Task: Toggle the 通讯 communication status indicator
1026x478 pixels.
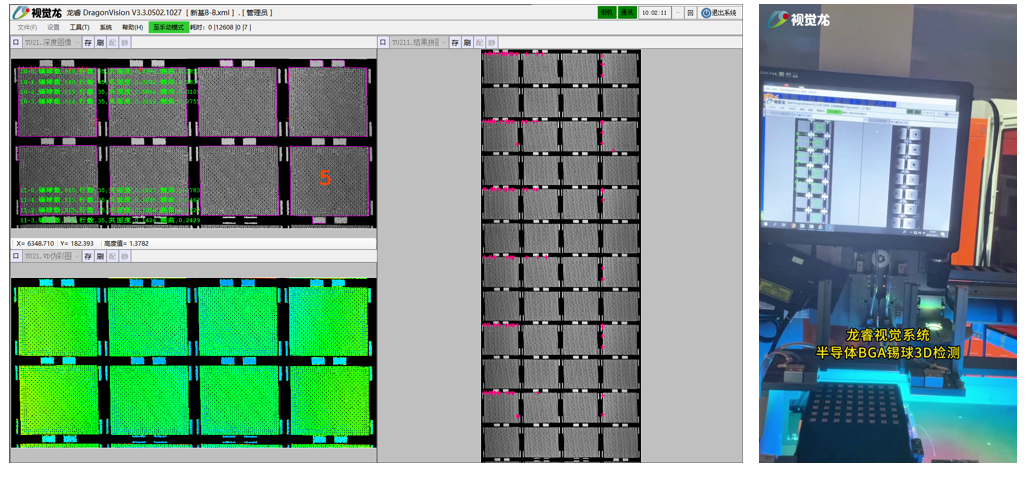Action: 626,13
